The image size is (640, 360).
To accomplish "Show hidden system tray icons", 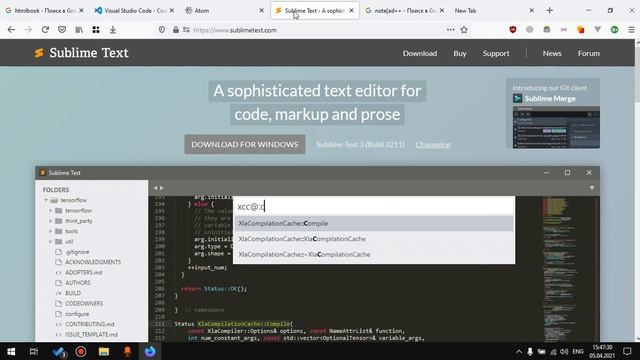I will (x=519, y=351).
